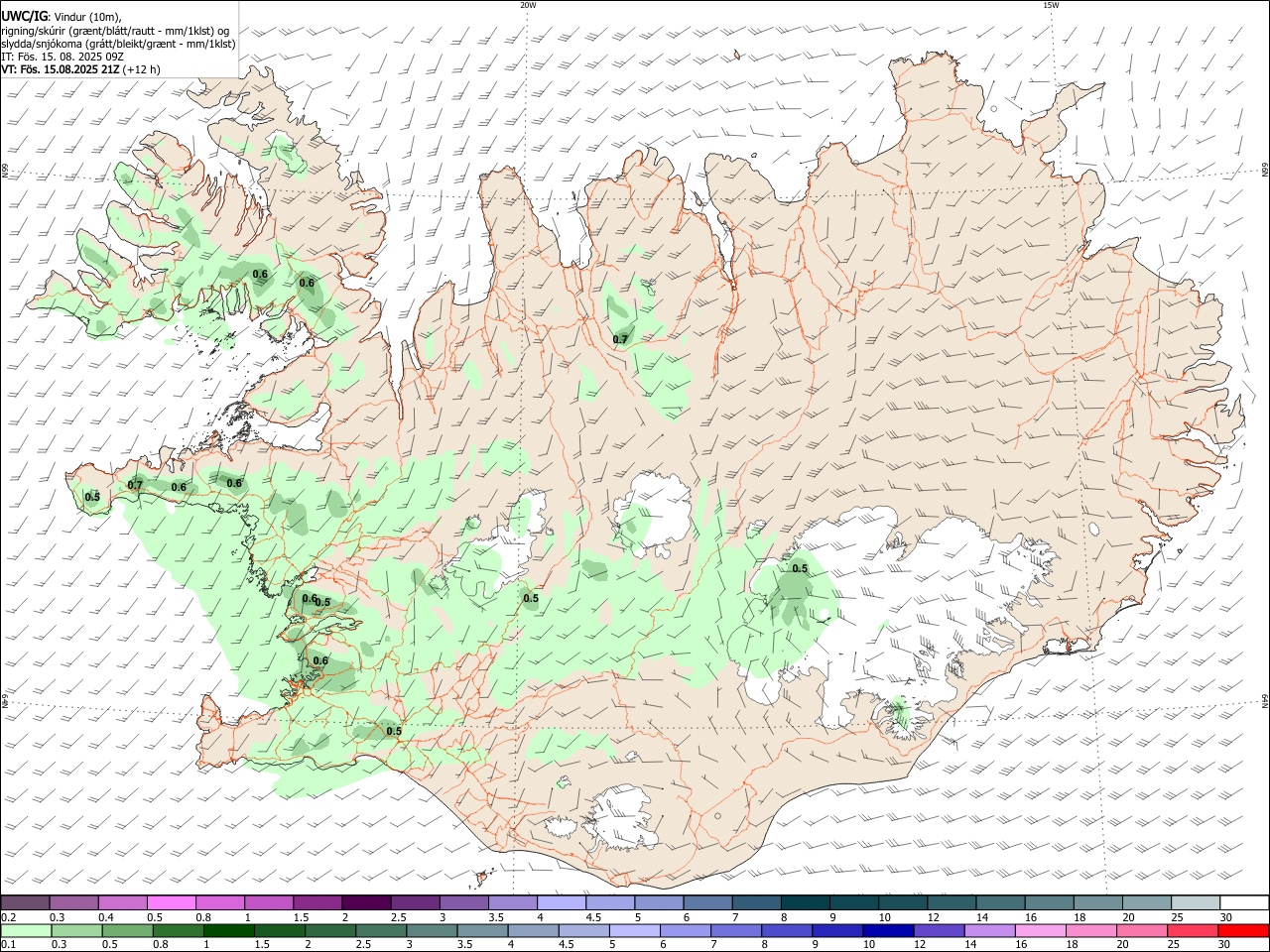Click the 0.7 rain value in northern Iceland
The height and width of the screenshot is (952, 1270).
point(620,339)
